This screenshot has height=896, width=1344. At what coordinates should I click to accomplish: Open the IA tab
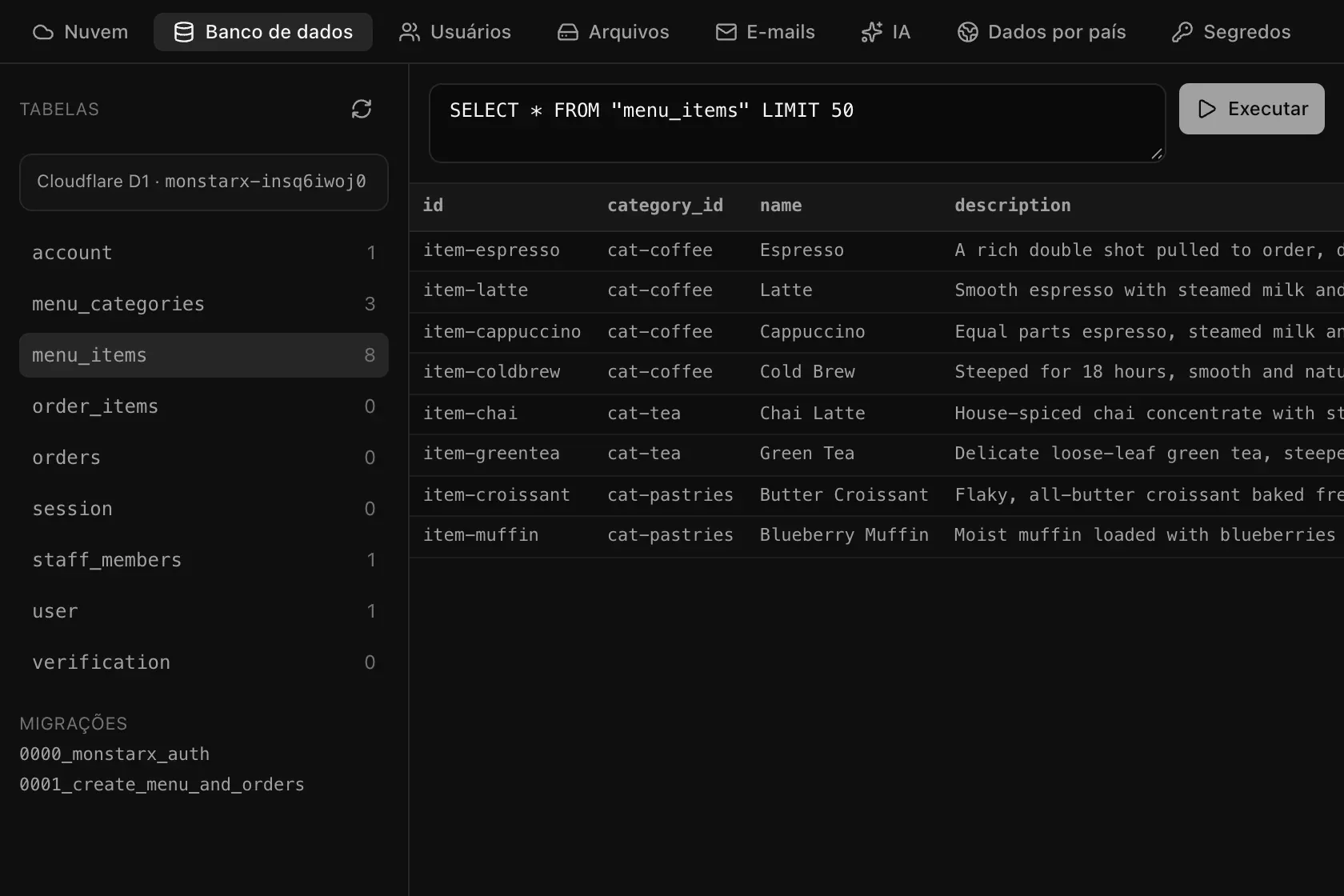click(x=886, y=32)
